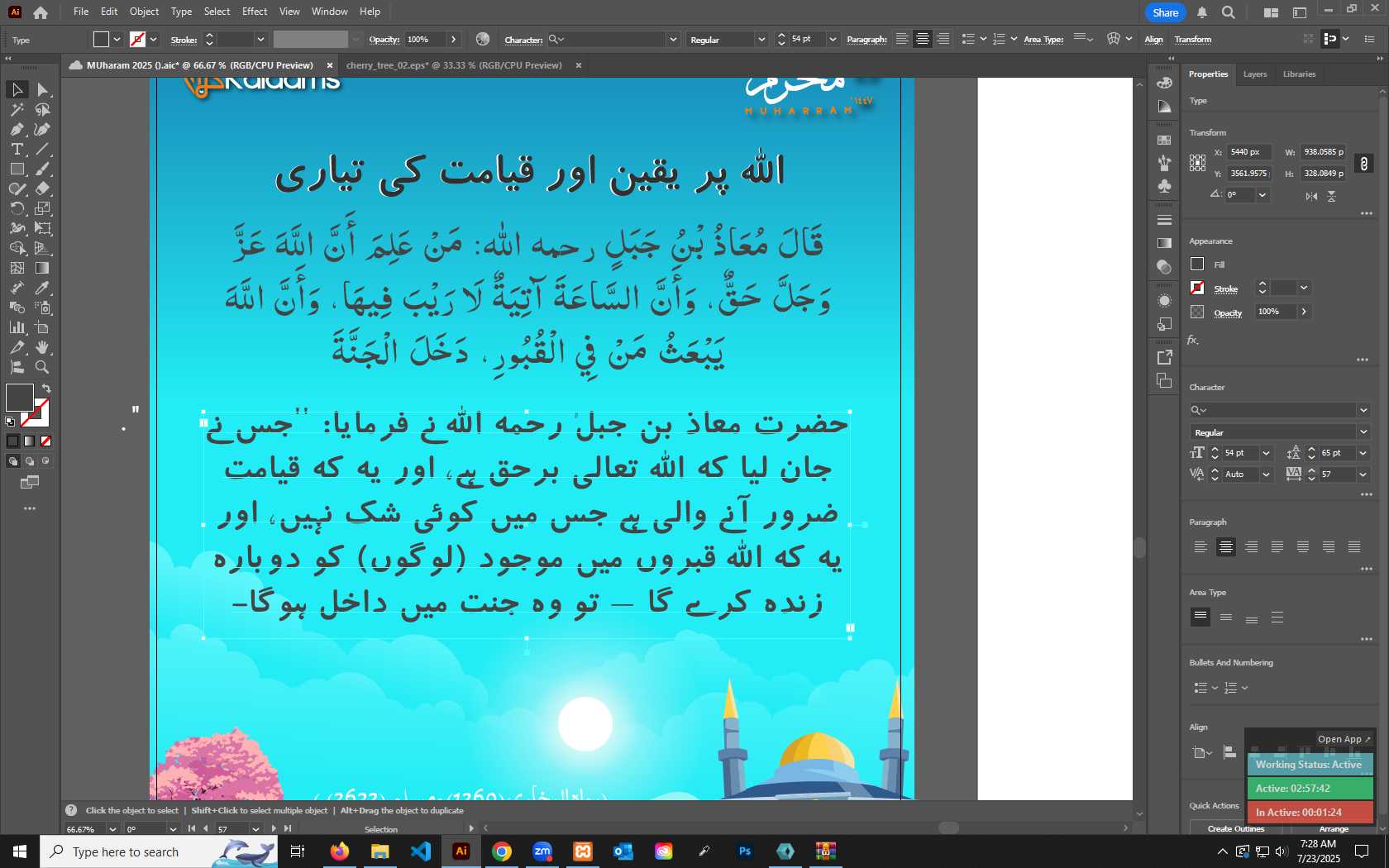Screen dimensions: 1389x868
Task: Select the Lasso tool
Action: click(x=43, y=109)
